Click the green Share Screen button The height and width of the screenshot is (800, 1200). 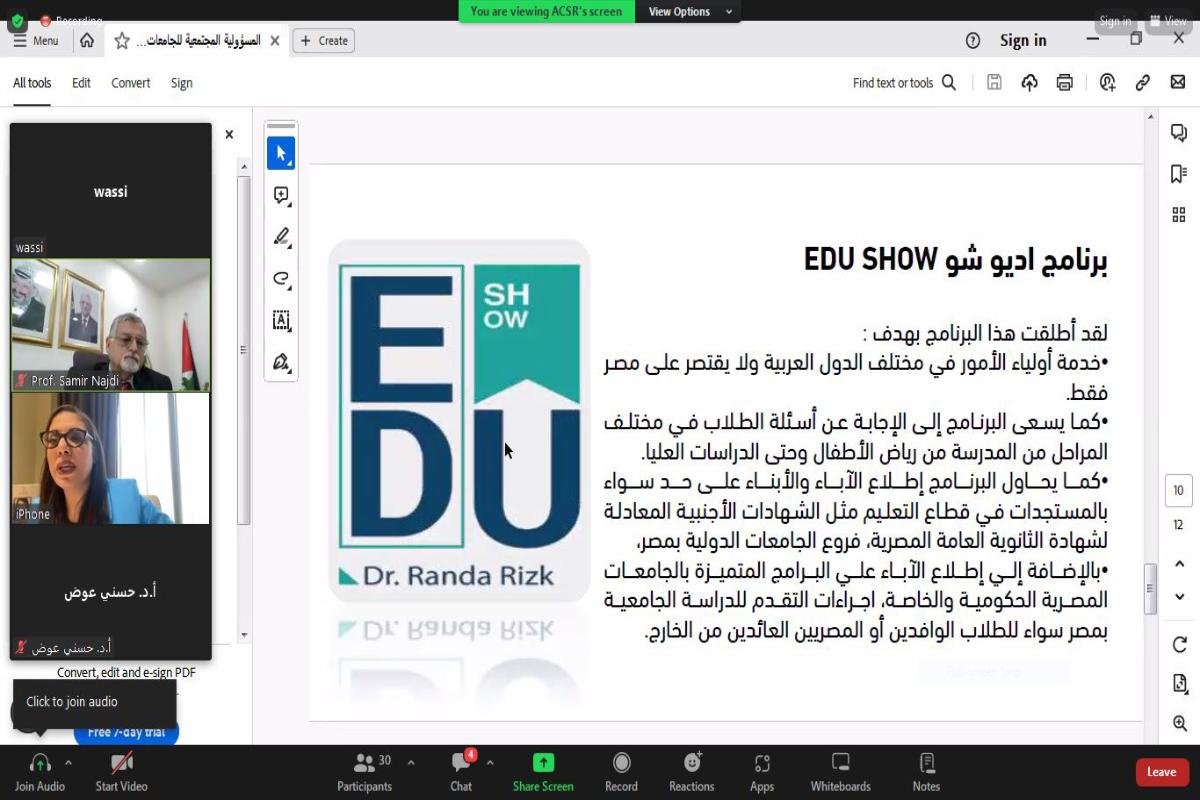[543, 772]
